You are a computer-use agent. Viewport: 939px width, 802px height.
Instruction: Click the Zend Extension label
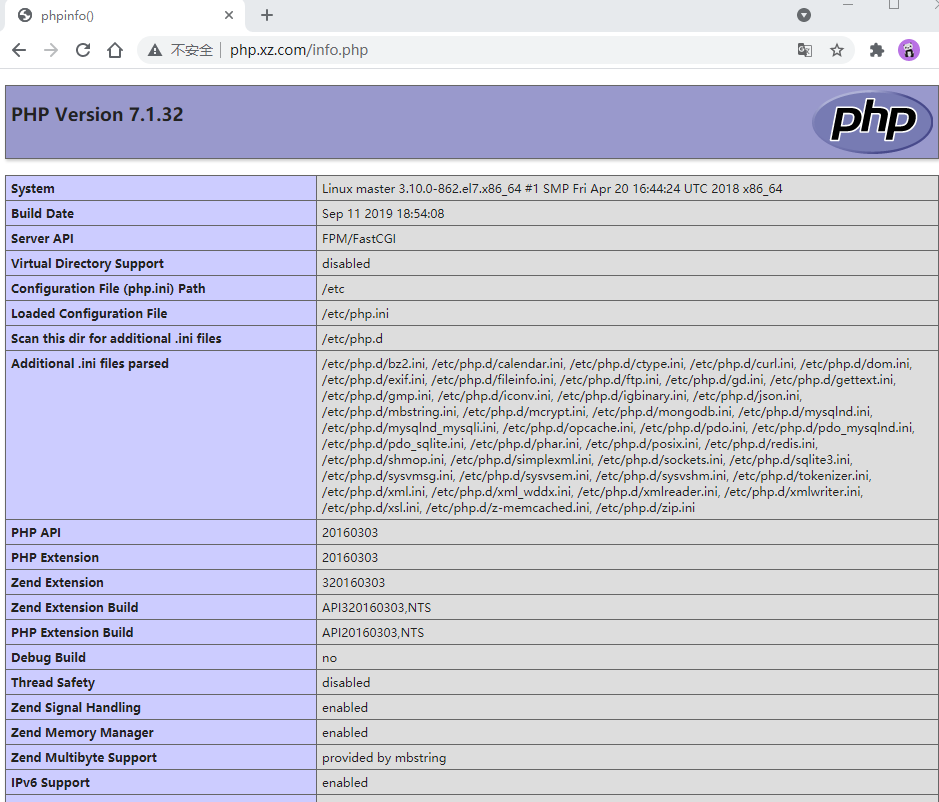coord(57,583)
